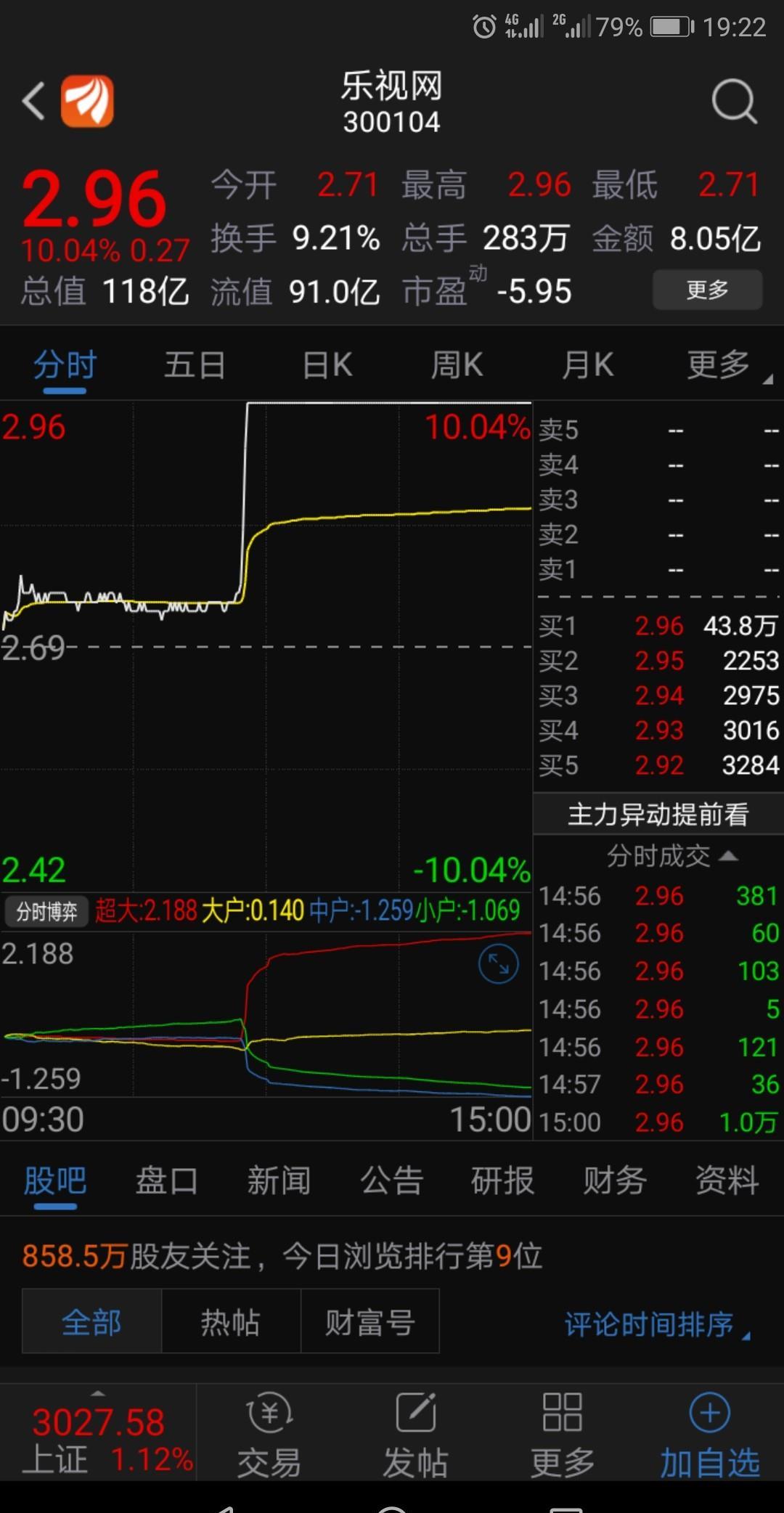Expand the 更多 chart period dropdown
The image size is (784, 1513).
pos(728,365)
